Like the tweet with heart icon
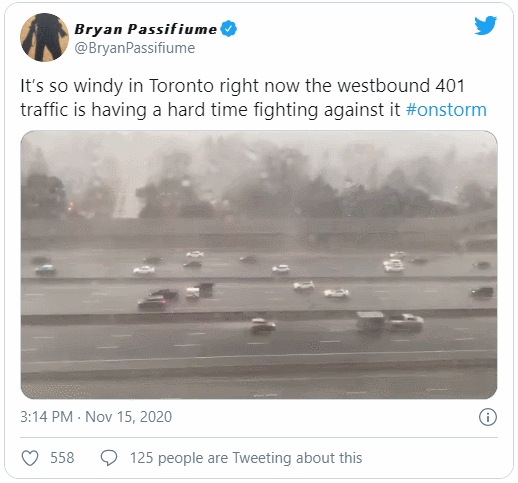Viewport: 518px width, 483px height. tap(30, 458)
